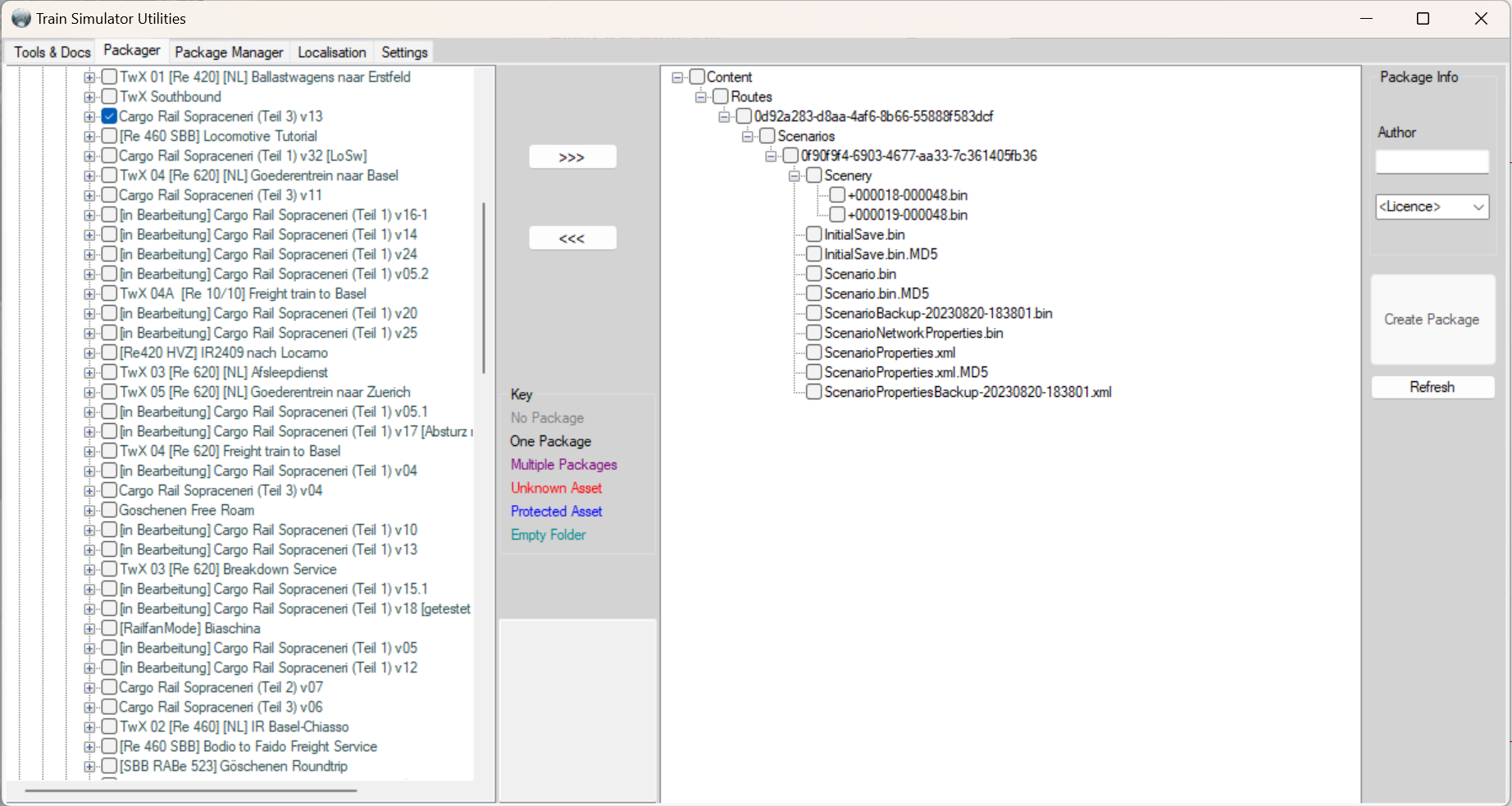Select the Packager tab
The image size is (1512, 806).
point(132,51)
